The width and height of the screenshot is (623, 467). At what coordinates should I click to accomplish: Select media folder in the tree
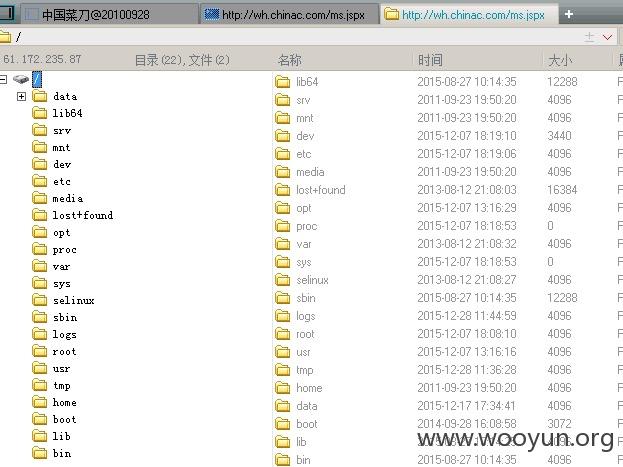[x=68, y=198]
